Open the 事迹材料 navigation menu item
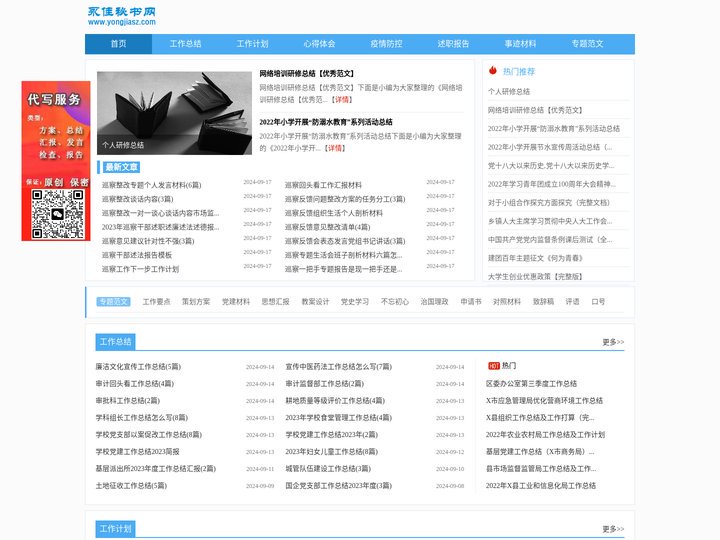This screenshot has width=720, height=540. click(x=520, y=44)
